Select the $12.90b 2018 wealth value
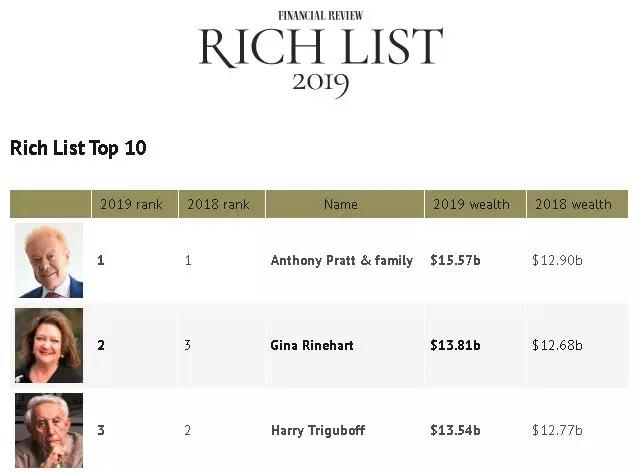Image resolution: width=636 pixels, height=472 pixels. 557,261
